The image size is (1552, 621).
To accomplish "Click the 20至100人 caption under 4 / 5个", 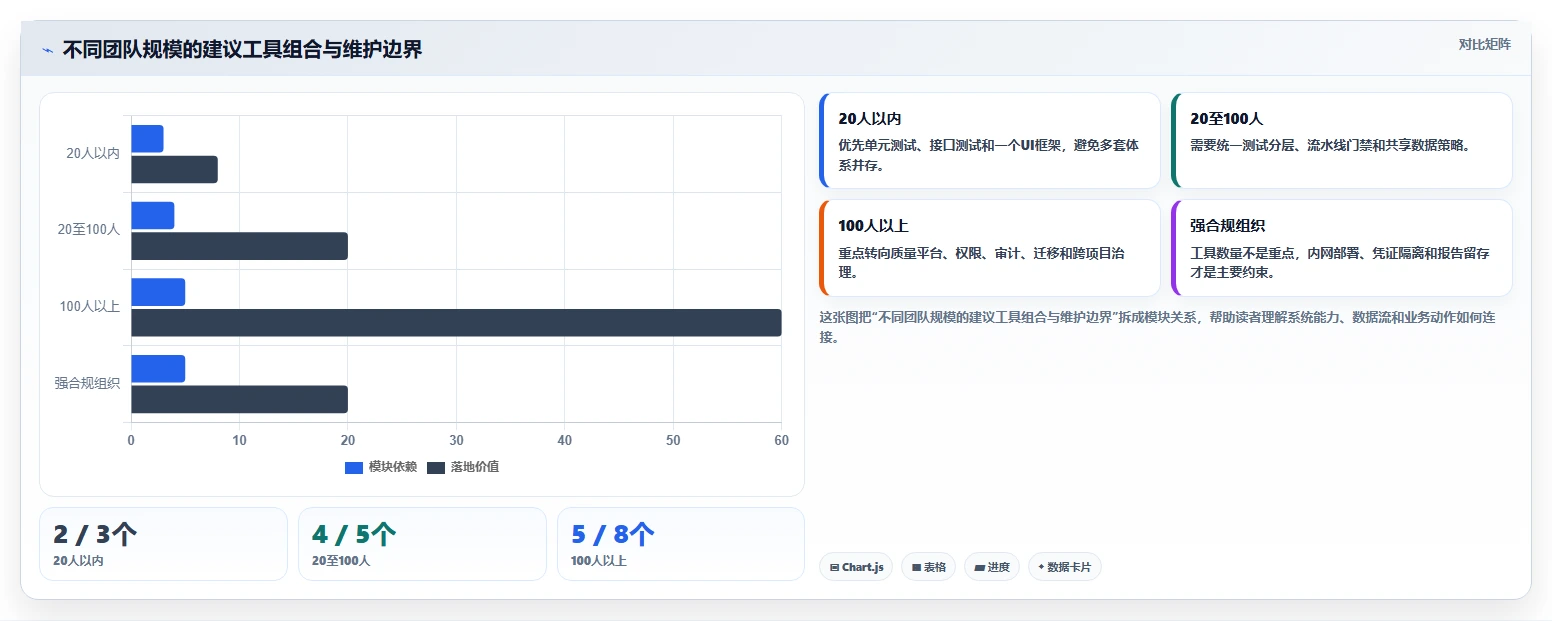I will [x=341, y=561].
